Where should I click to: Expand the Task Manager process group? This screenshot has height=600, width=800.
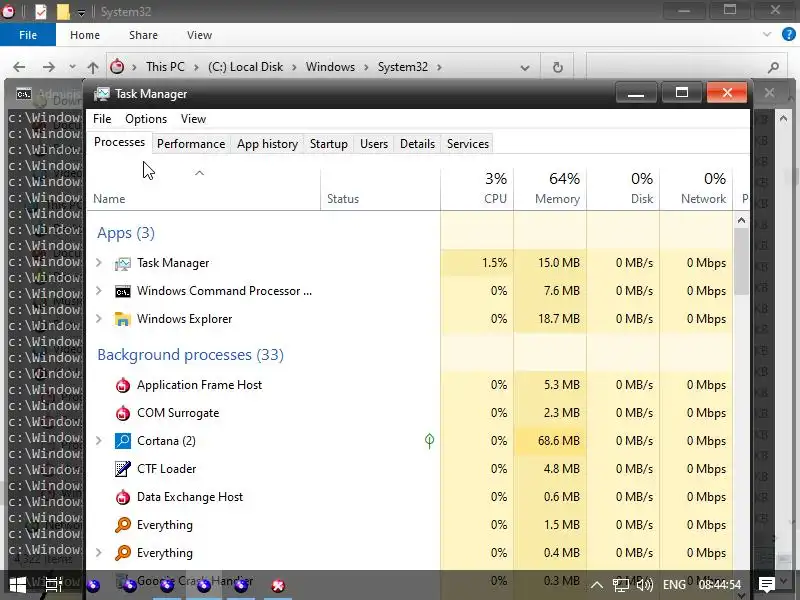99,263
